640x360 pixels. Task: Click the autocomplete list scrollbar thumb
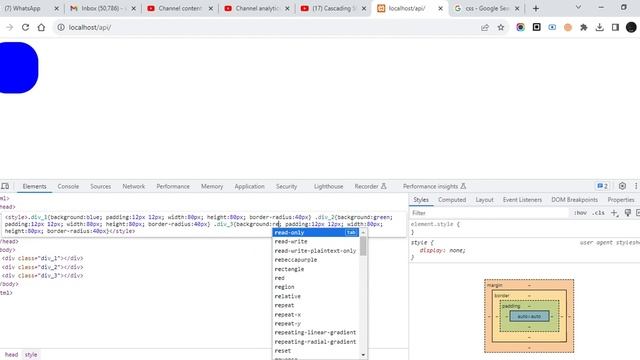(363, 246)
